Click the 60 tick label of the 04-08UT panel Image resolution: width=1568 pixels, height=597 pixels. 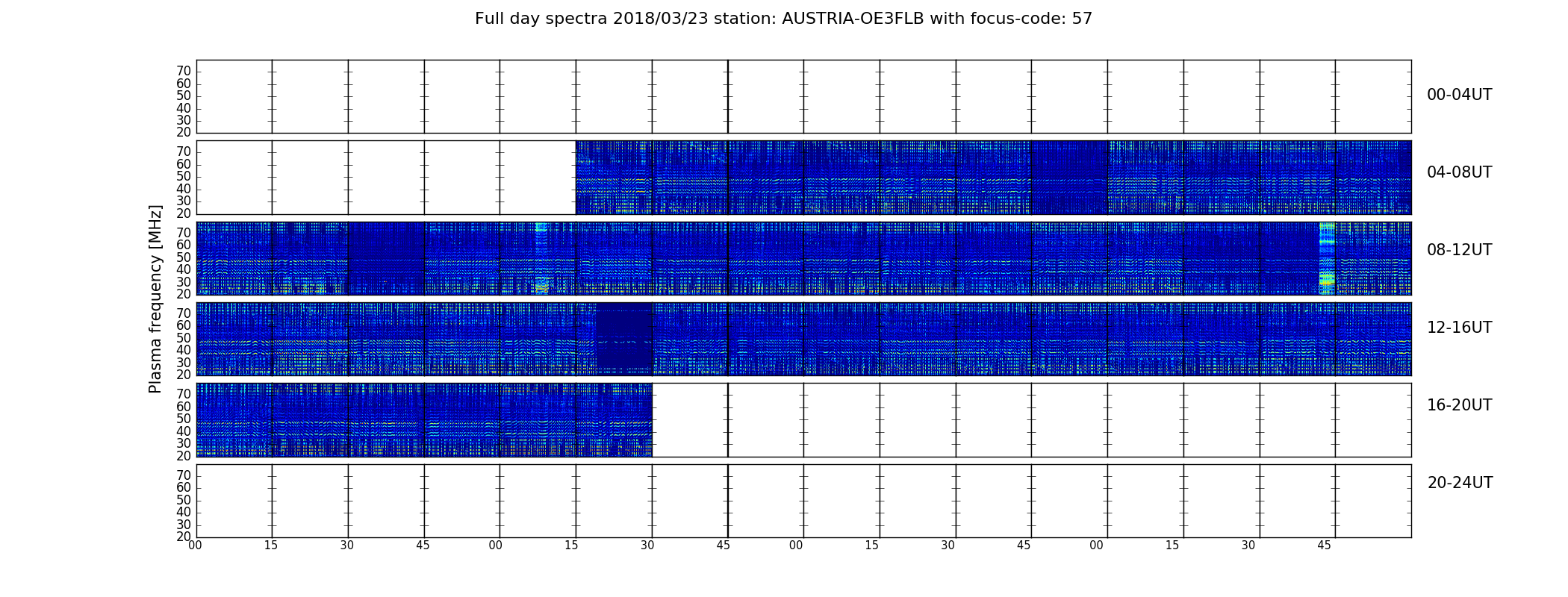(x=184, y=164)
